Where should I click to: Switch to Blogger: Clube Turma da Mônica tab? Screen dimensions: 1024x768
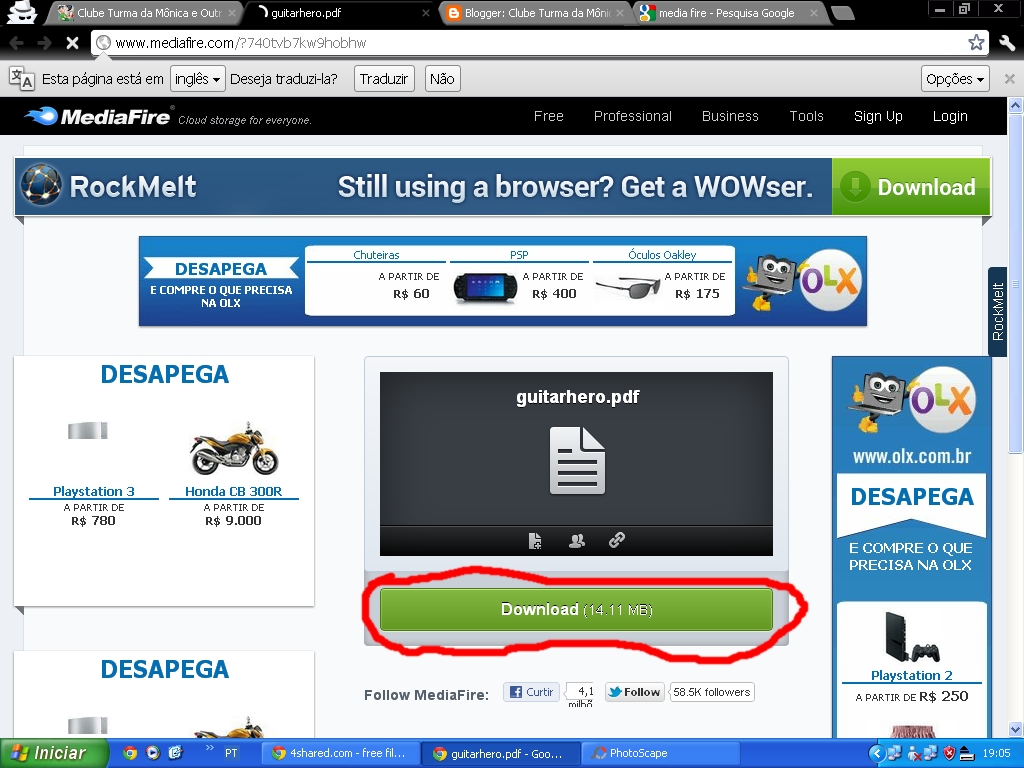536,12
